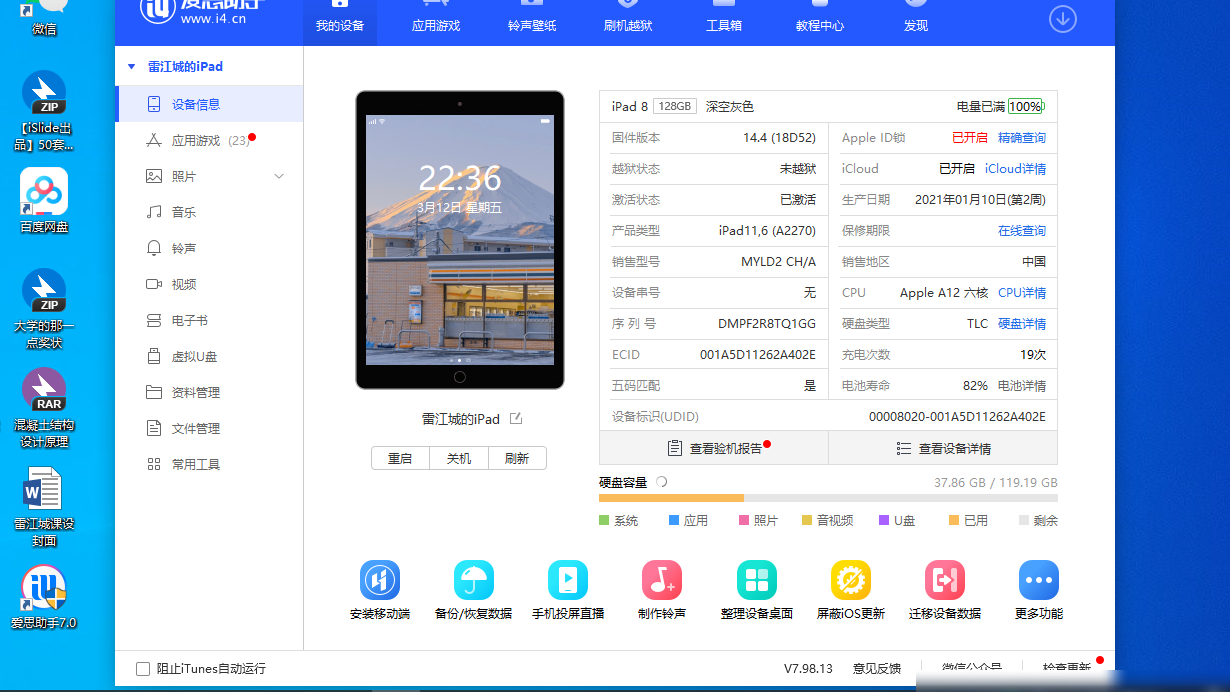Screen dimensions: 1230x692
Task: Click the 硬盘容量 usage bar
Action: tap(828, 498)
